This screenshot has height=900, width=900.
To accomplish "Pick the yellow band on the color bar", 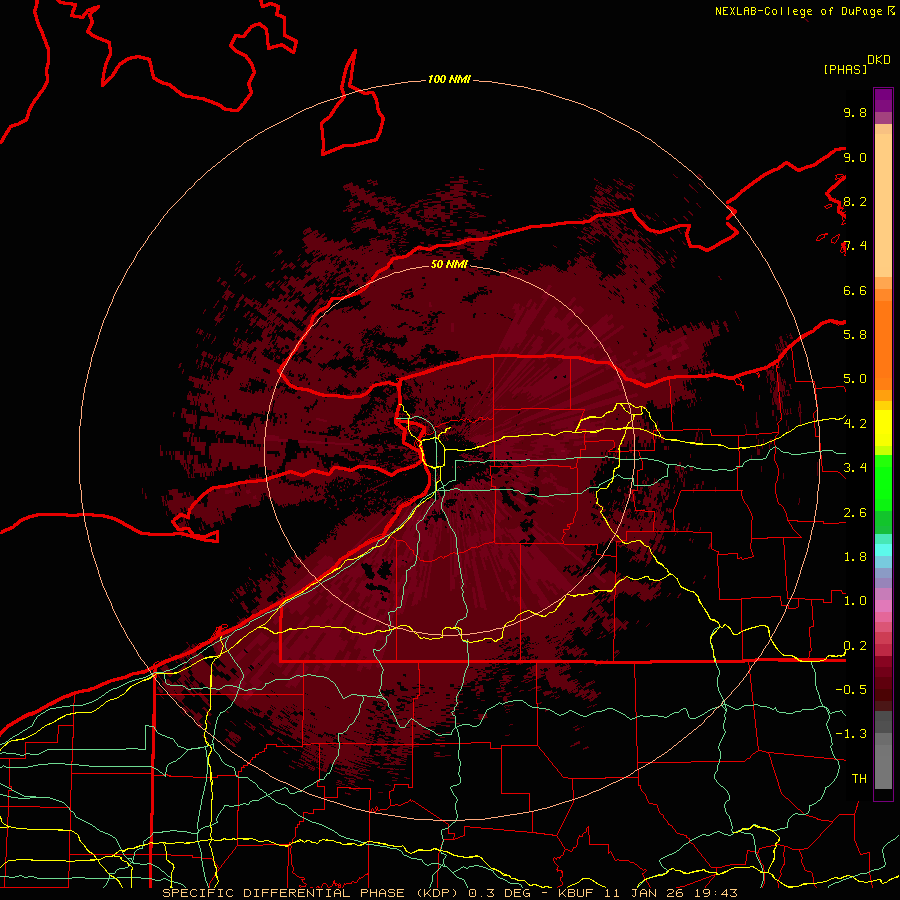I will click(883, 428).
